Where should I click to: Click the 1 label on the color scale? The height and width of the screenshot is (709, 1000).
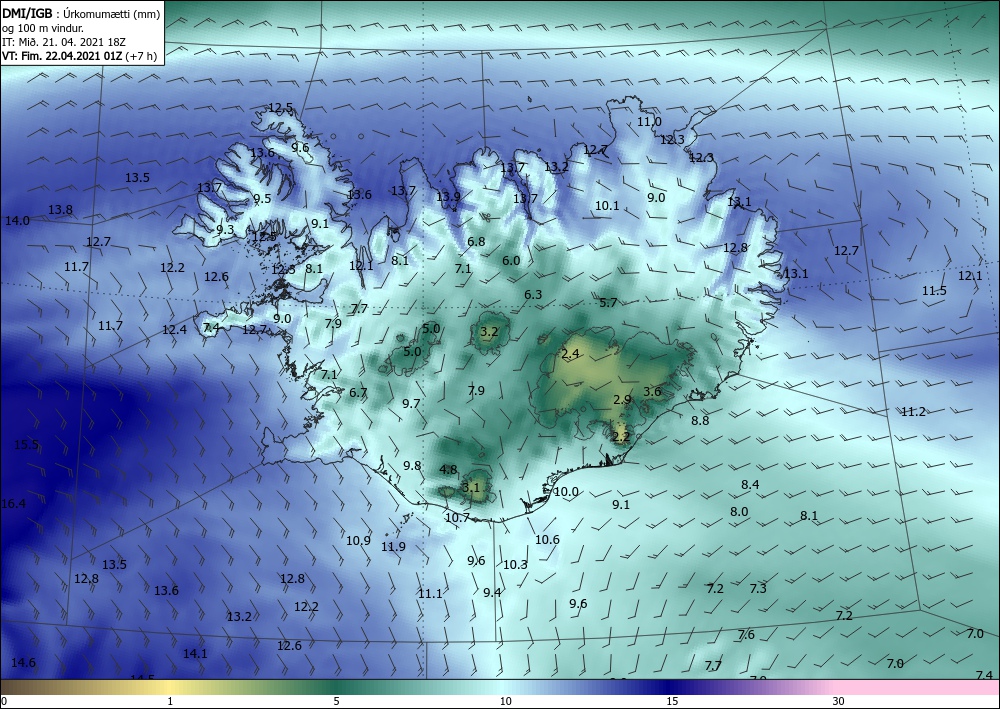click(170, 701)
